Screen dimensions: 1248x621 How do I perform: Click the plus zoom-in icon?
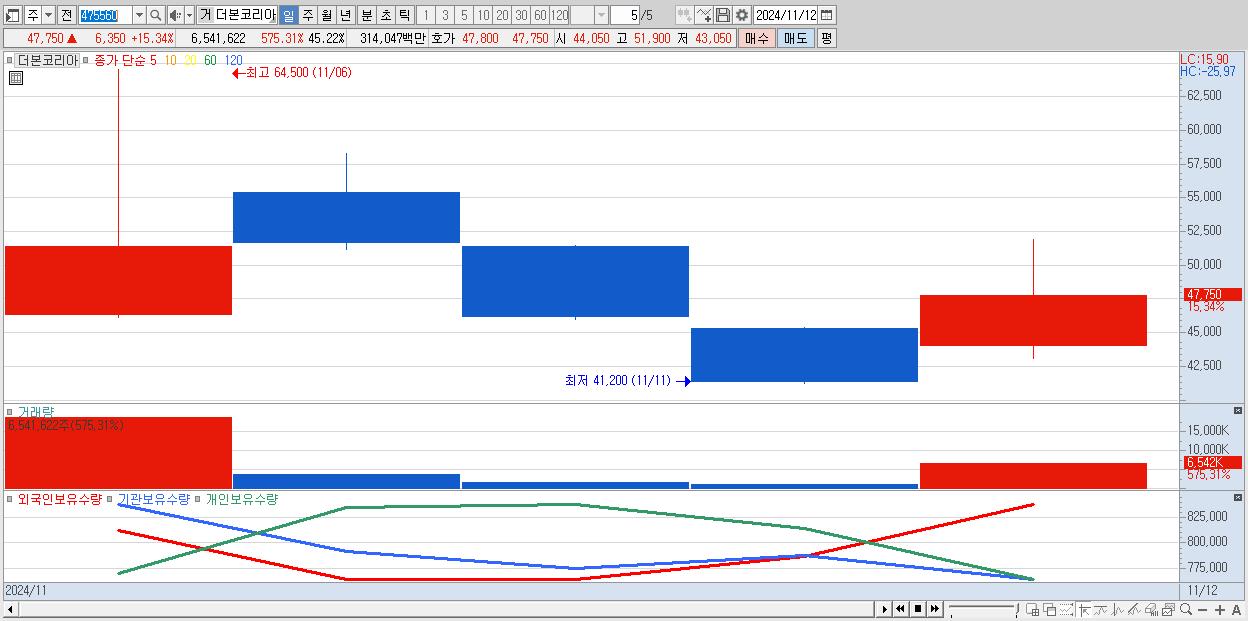tap(1220, 609)
